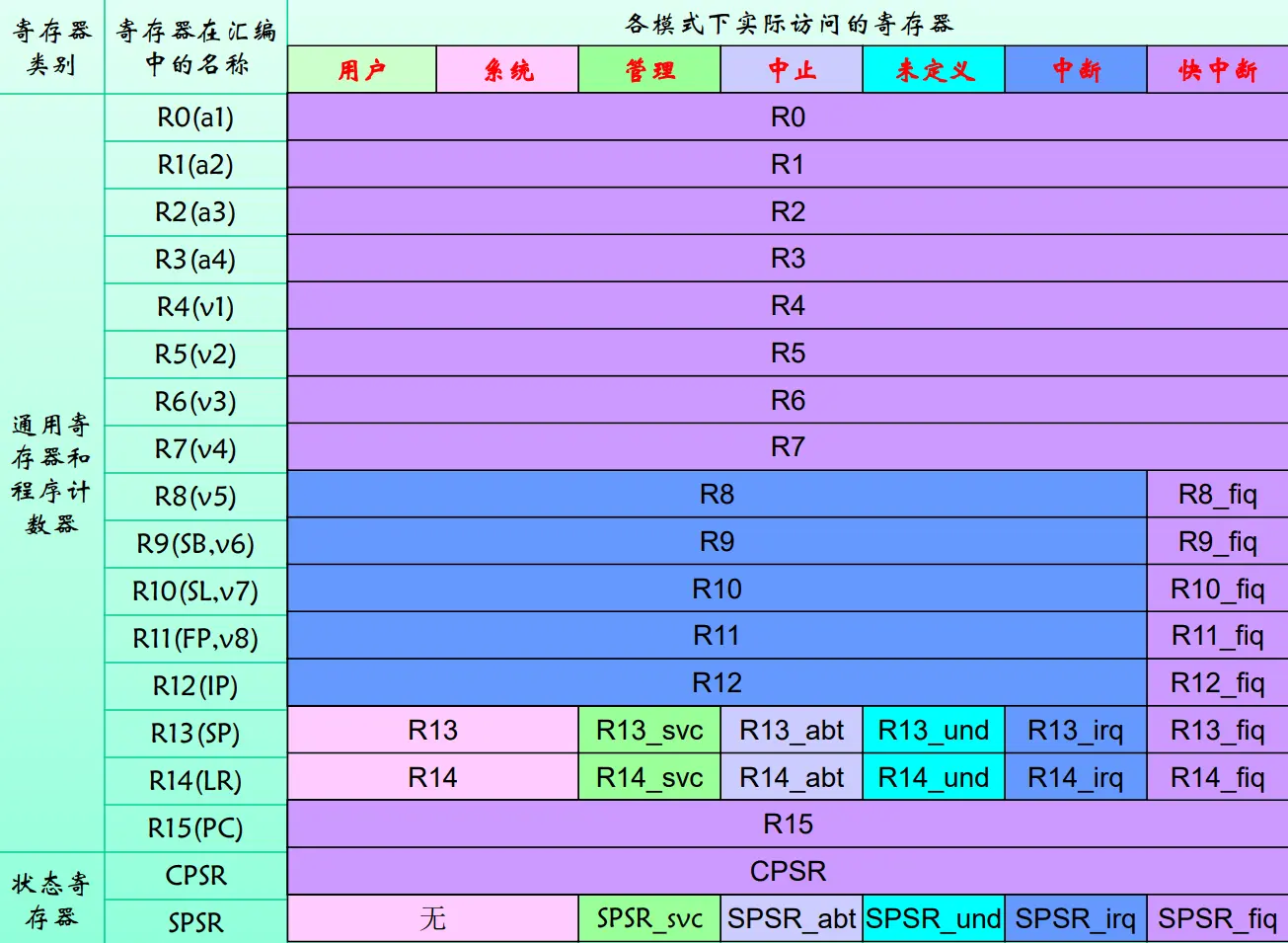
Task: Select the R6(v3) name cell
Action: 195,402
